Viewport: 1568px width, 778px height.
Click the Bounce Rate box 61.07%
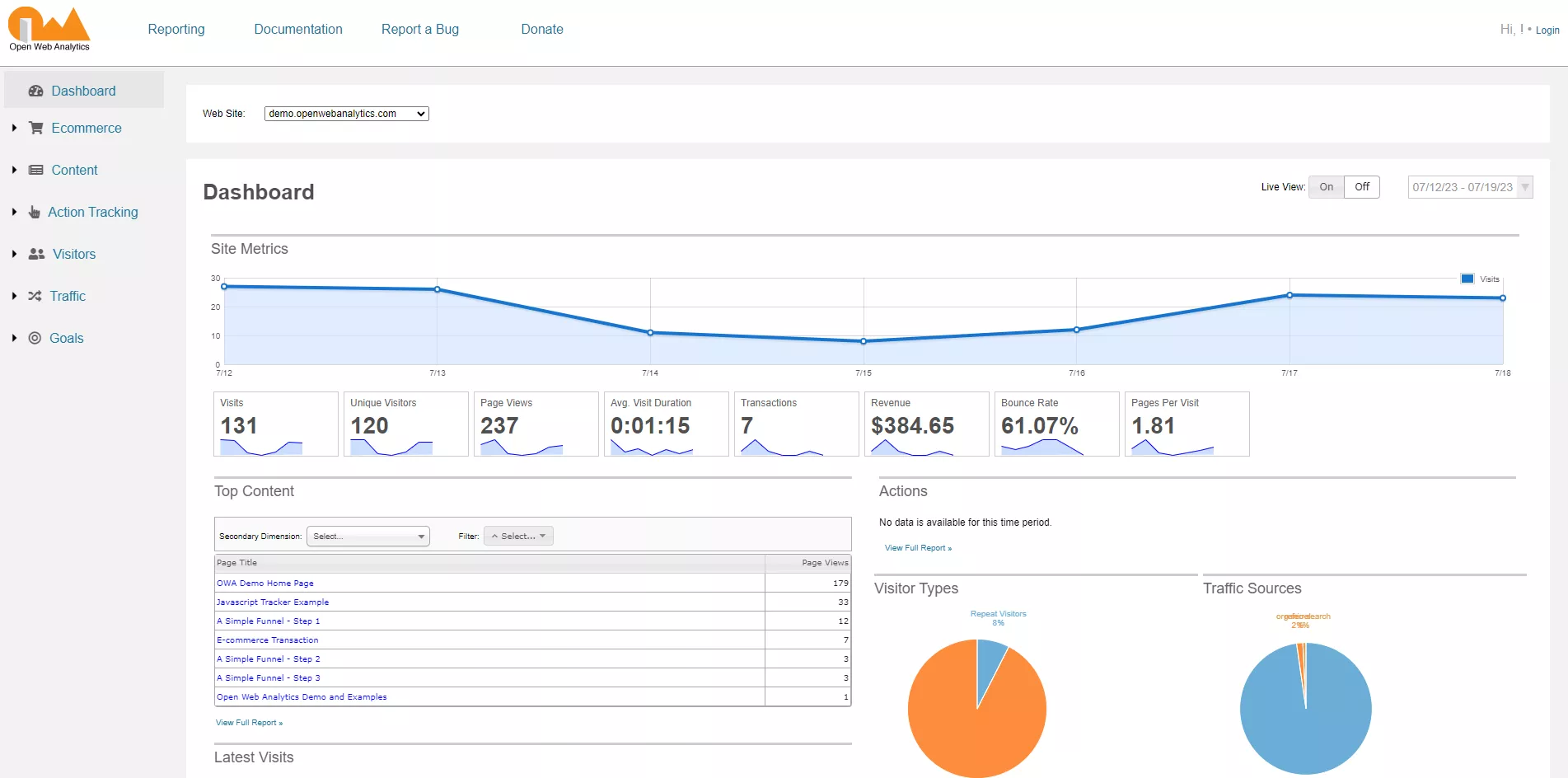coord(1057,424)
